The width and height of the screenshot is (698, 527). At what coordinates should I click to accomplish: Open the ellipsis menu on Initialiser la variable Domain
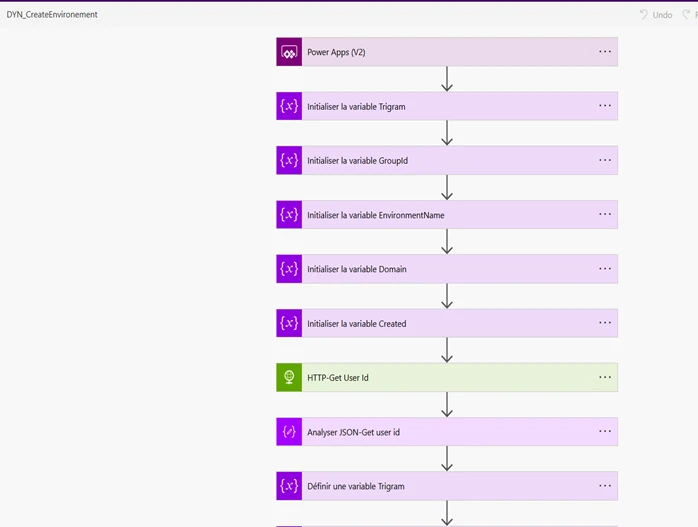point(605,269)
